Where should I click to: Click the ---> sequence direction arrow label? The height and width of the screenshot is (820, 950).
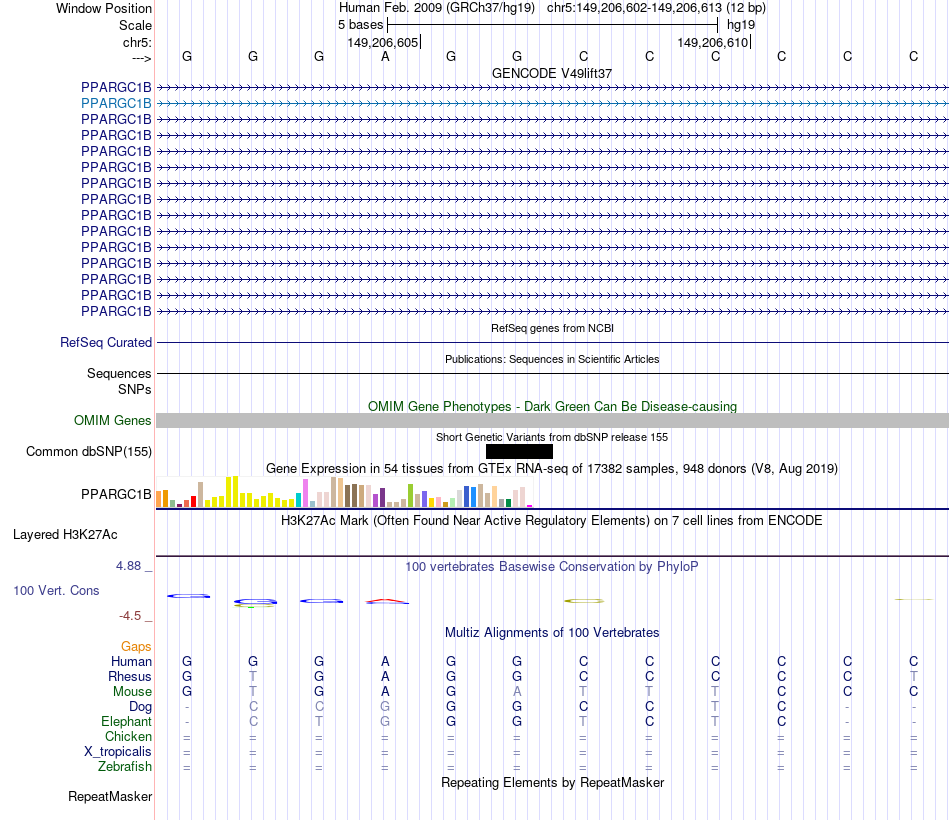(x=141, y=58)
